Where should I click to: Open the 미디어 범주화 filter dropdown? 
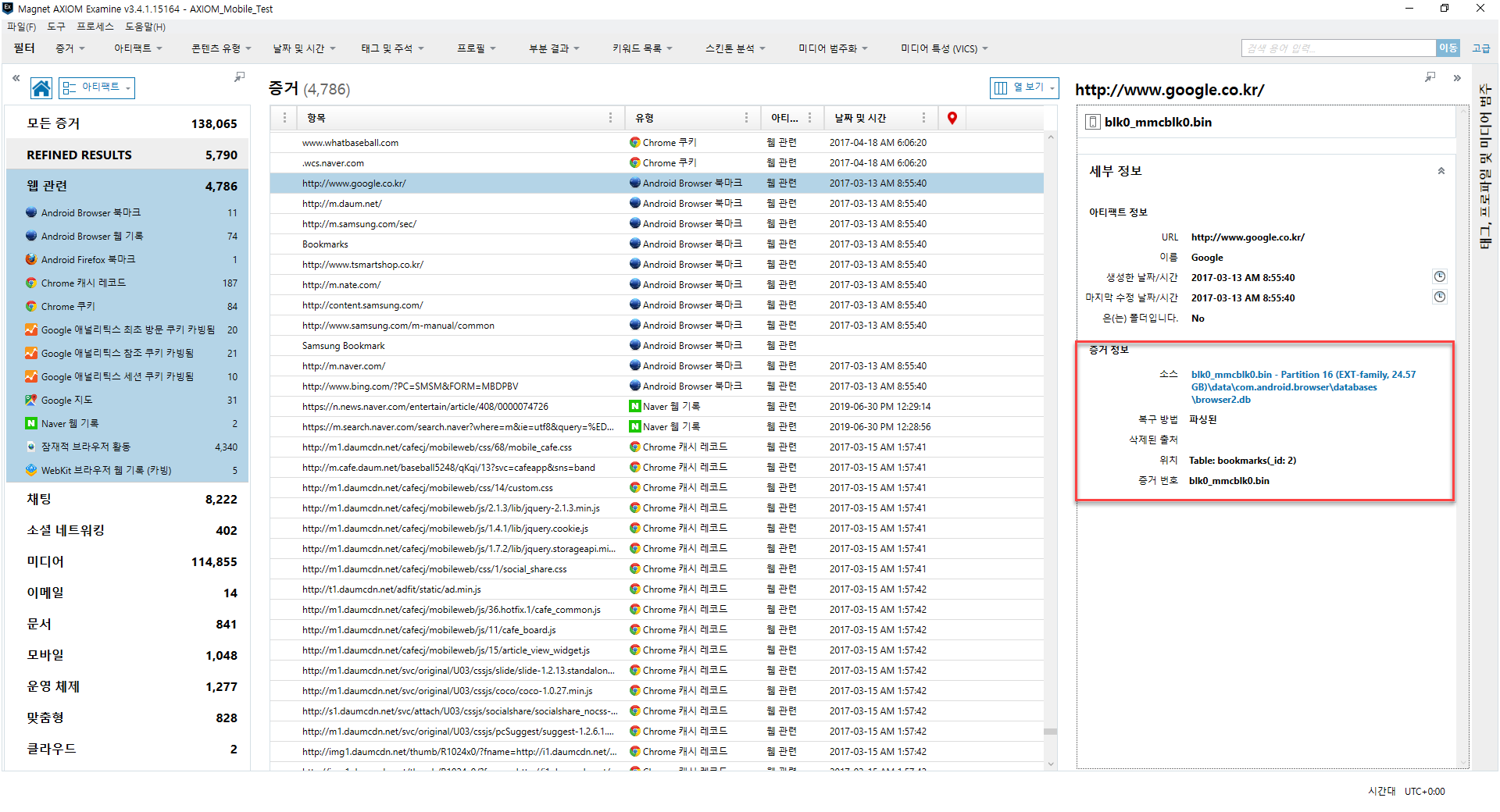click(x=833, y=48)
